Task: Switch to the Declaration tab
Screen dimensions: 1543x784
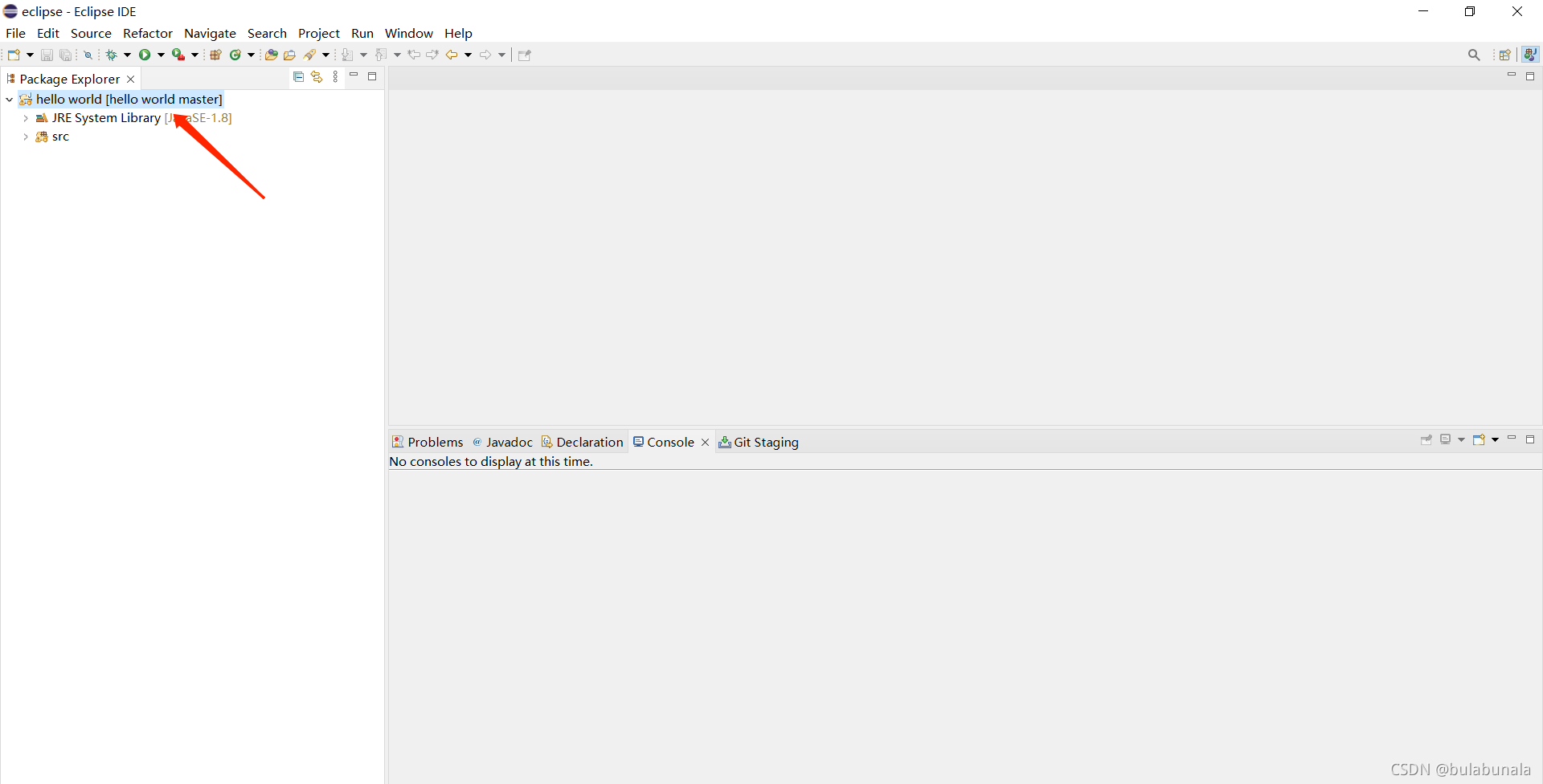Action: (583, 442)
